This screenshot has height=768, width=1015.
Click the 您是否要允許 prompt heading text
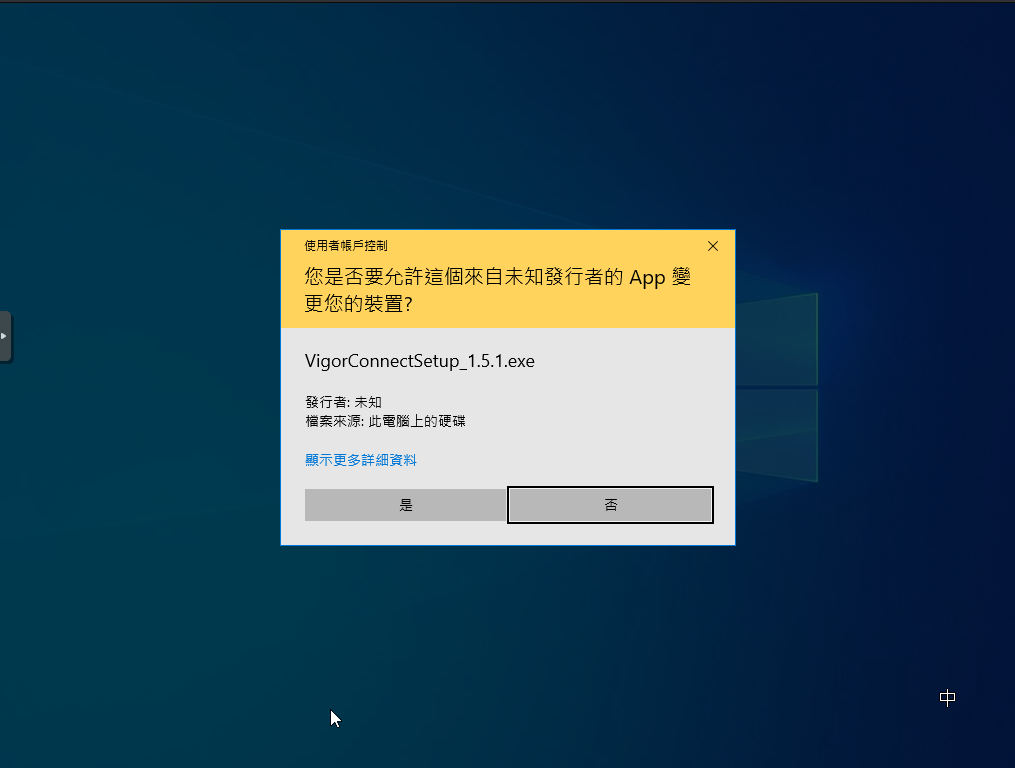400,278
